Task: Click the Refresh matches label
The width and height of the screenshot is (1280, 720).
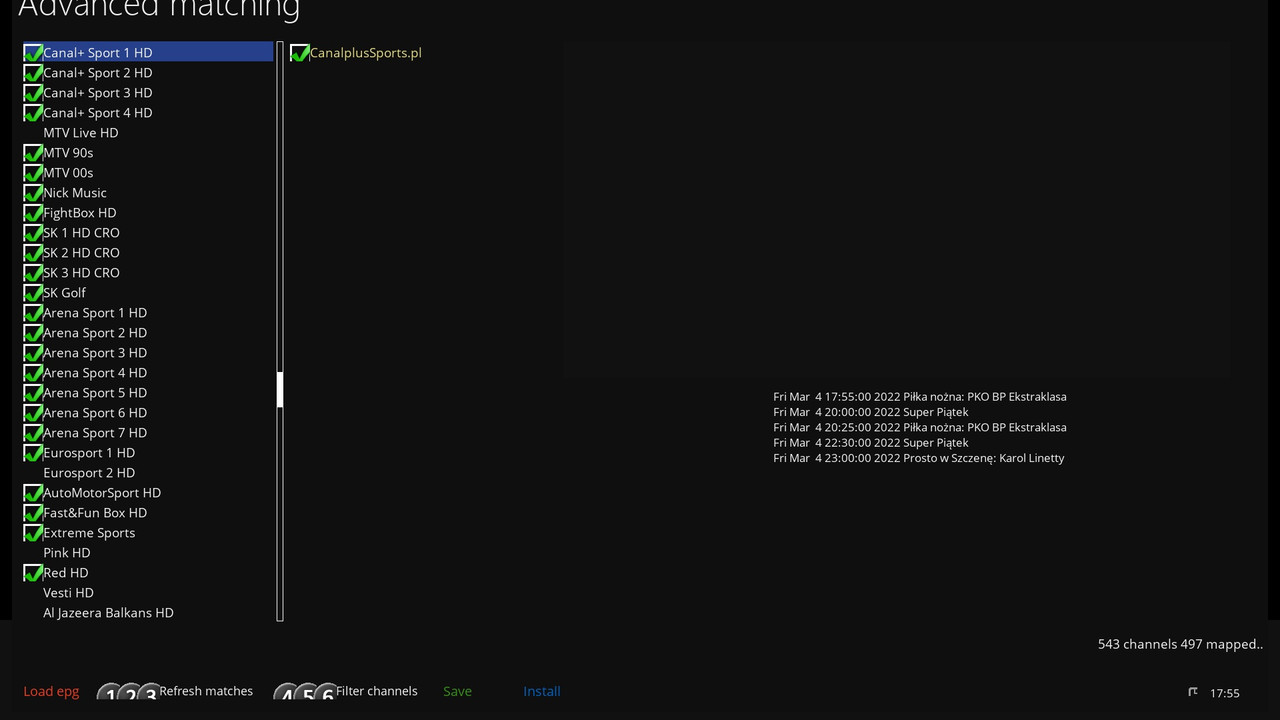Action: [x=206, y=691]
